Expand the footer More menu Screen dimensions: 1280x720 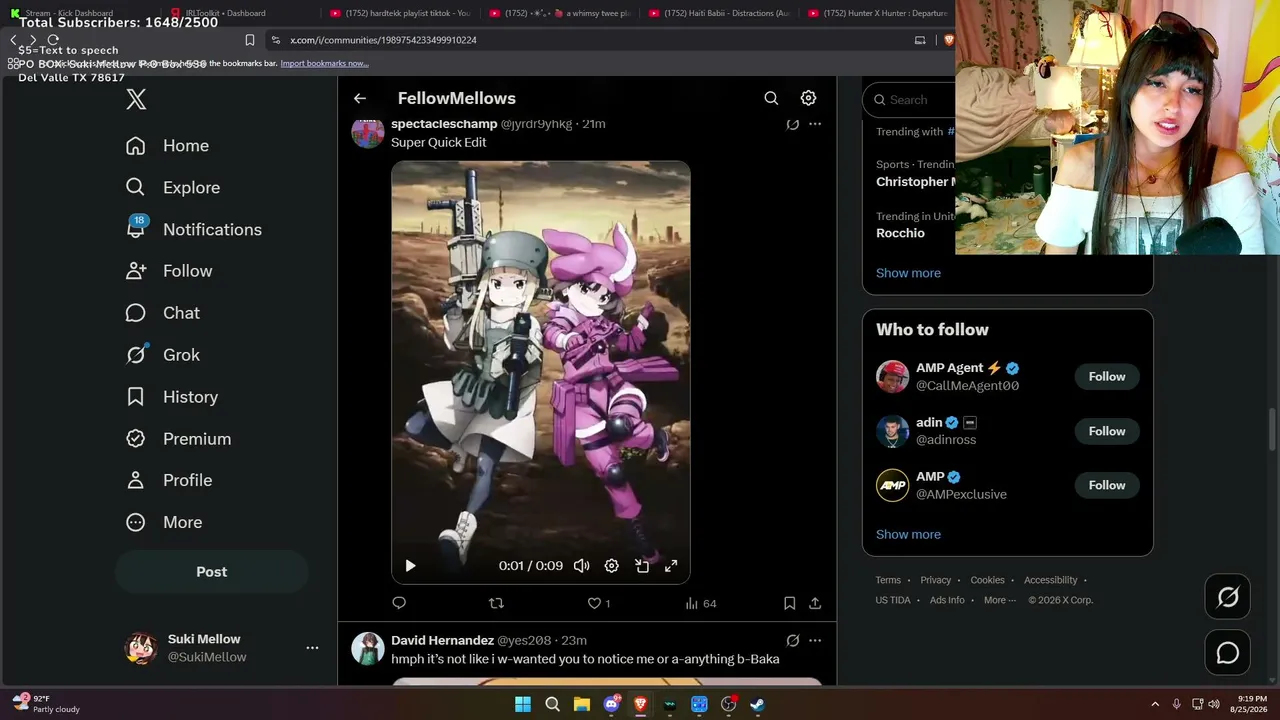[1000, 600]
